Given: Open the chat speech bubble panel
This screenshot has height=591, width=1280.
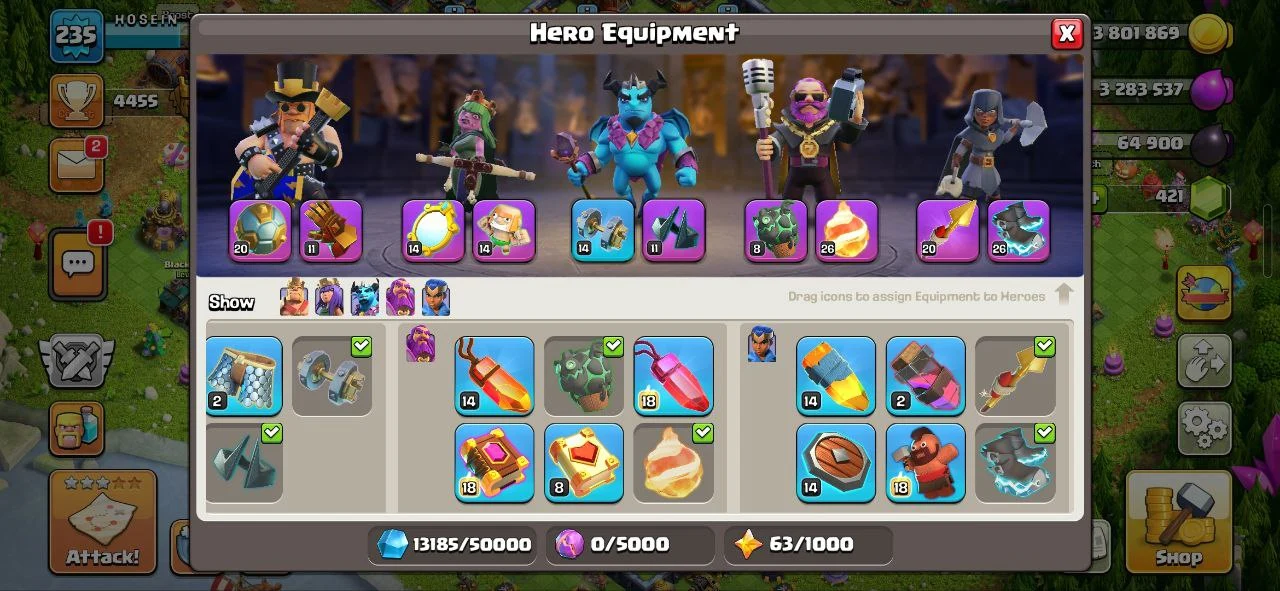Looking at the screenshot, I should tap(78, 264).
